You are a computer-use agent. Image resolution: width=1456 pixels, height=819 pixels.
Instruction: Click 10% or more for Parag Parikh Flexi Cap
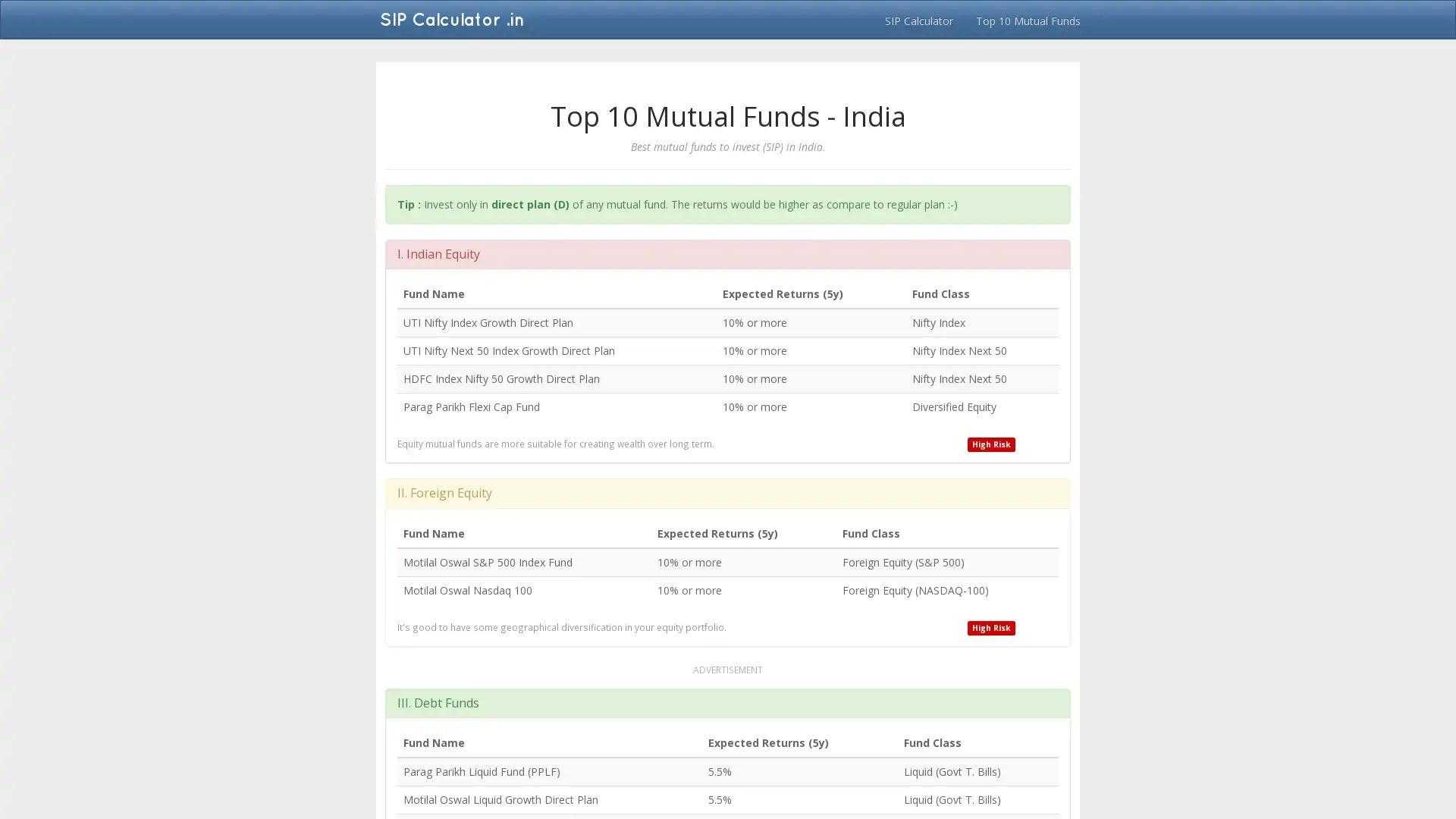(755, 407)
